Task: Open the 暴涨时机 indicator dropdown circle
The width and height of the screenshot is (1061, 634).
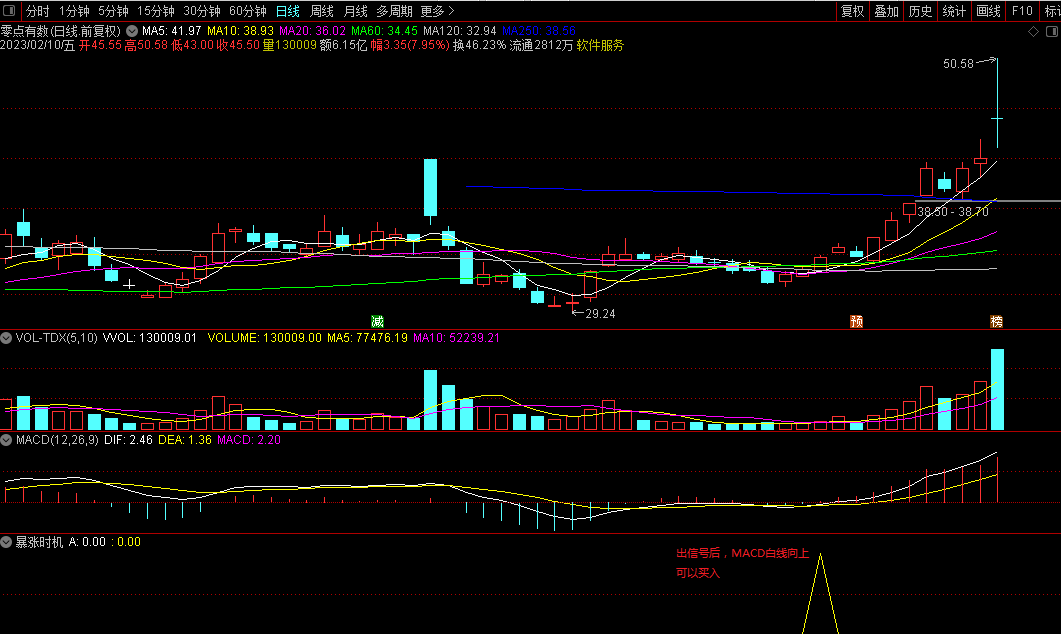Action: click(x=6, y=542)
